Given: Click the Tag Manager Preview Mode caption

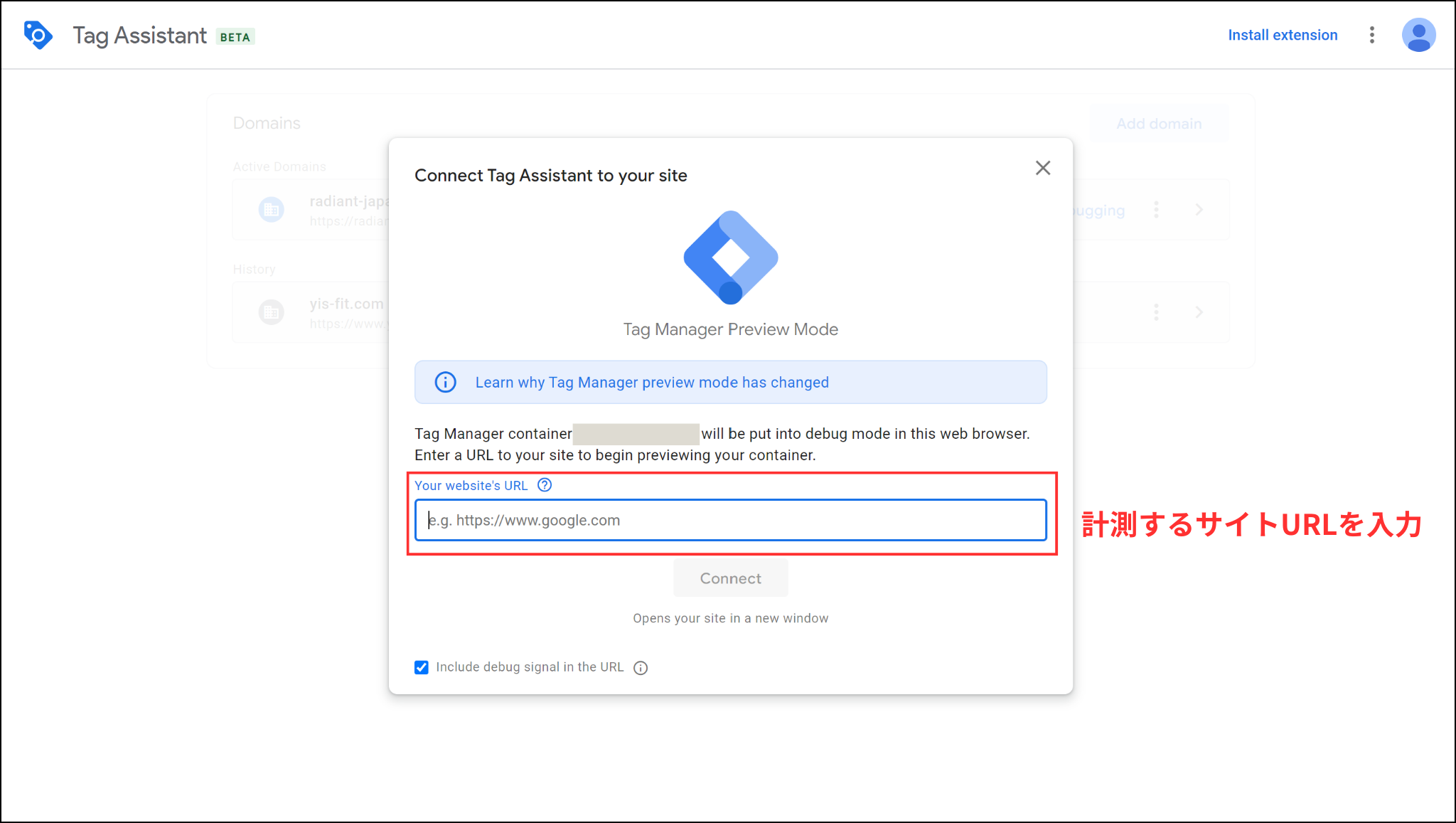Looking at the screenshot, I should point(731,329).
